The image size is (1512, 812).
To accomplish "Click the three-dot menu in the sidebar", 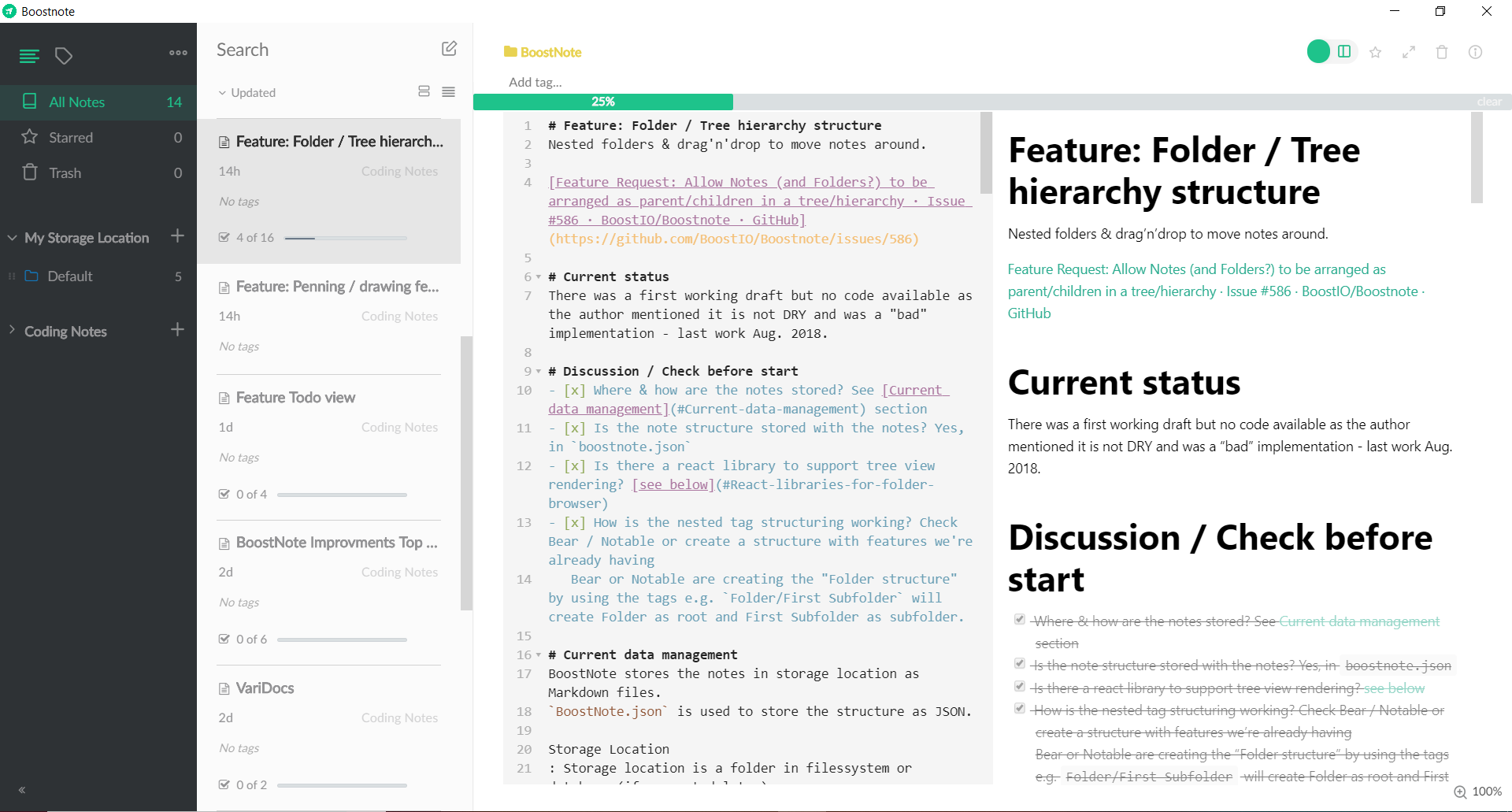I will click(x=178, y=54).
